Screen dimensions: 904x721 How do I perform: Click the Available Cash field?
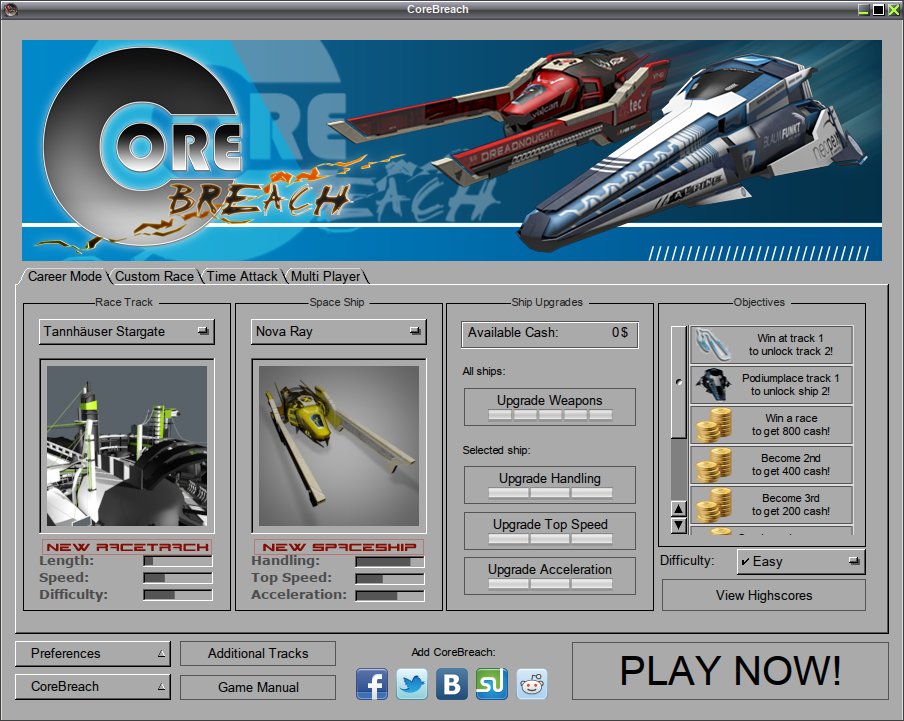click(x=549, y=333)
